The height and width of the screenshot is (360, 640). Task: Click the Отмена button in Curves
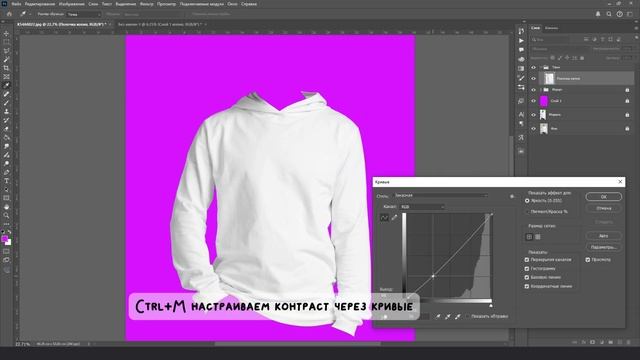pos(604,208)
